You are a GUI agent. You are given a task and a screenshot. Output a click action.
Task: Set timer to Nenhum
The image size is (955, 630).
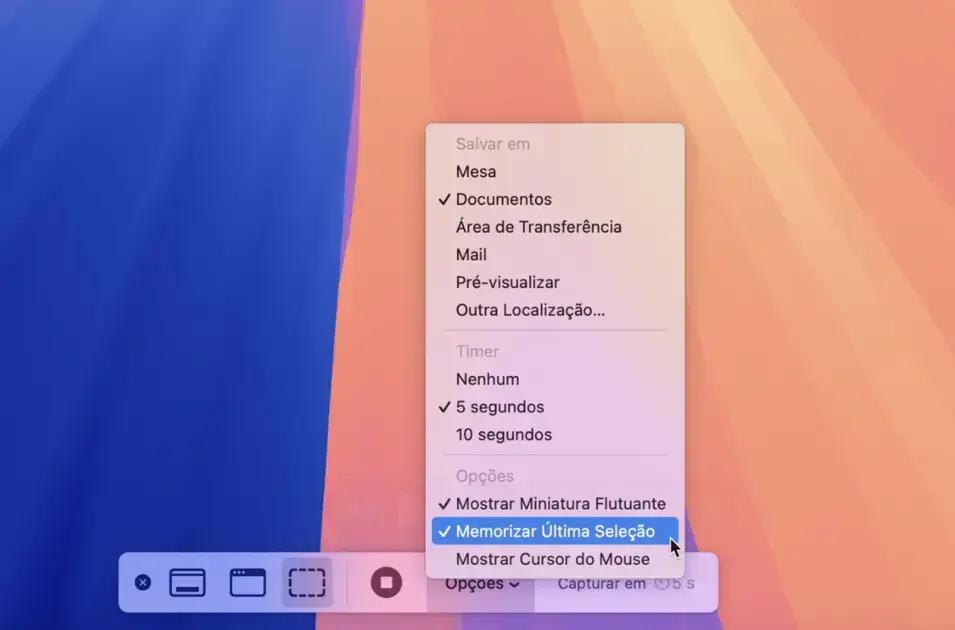(555, 380)
